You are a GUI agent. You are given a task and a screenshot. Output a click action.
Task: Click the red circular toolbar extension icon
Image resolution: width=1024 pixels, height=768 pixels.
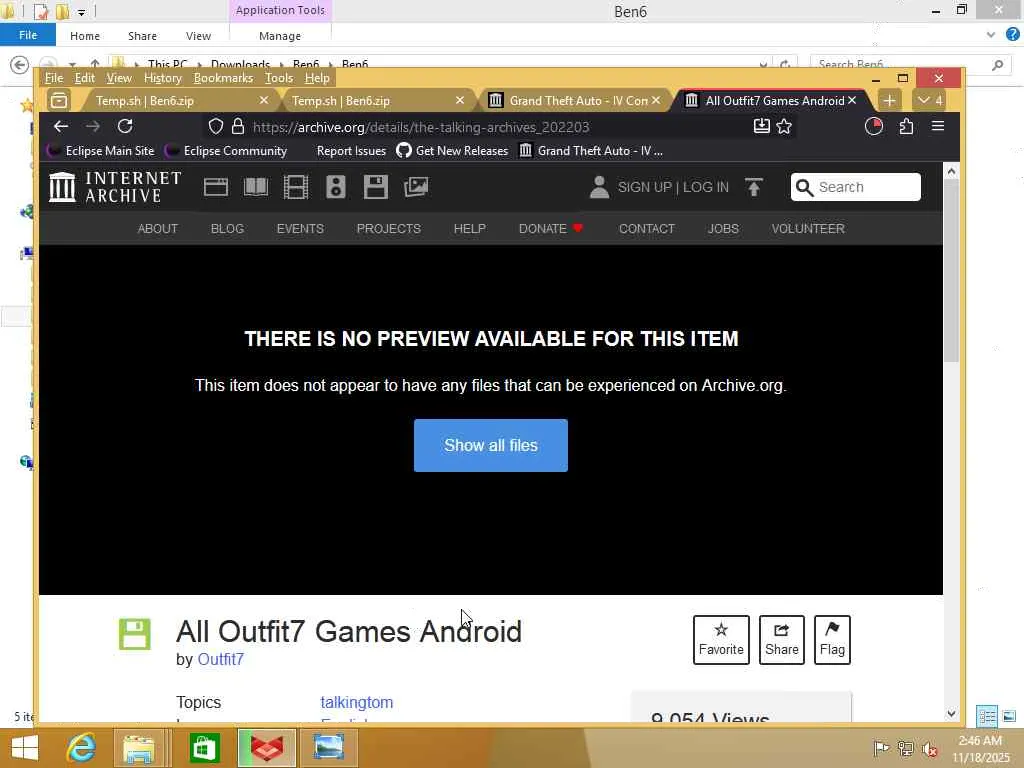pos(874,127)
